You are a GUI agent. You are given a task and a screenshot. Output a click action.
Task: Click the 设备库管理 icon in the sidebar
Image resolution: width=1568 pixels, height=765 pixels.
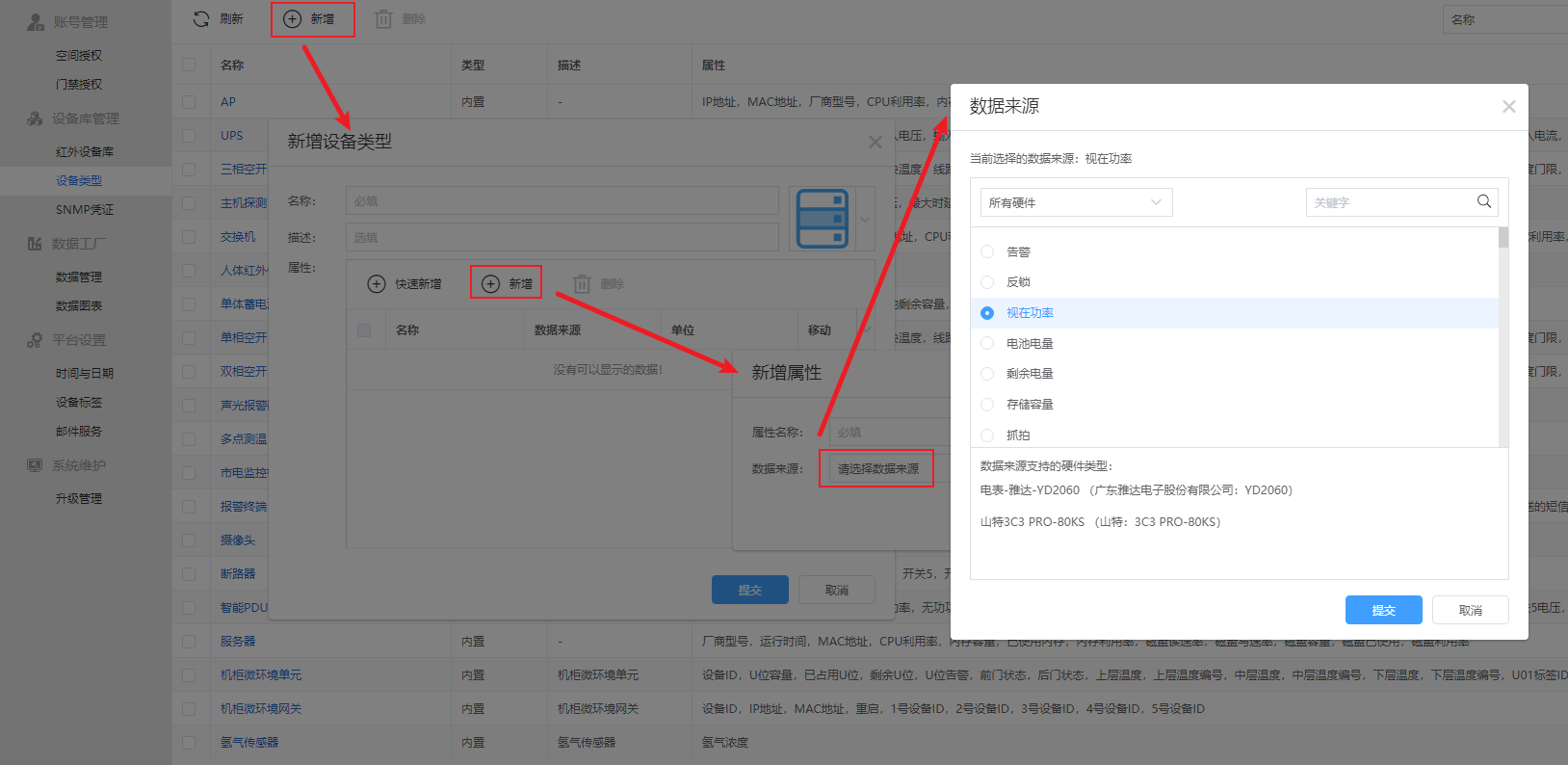point(35,119)
